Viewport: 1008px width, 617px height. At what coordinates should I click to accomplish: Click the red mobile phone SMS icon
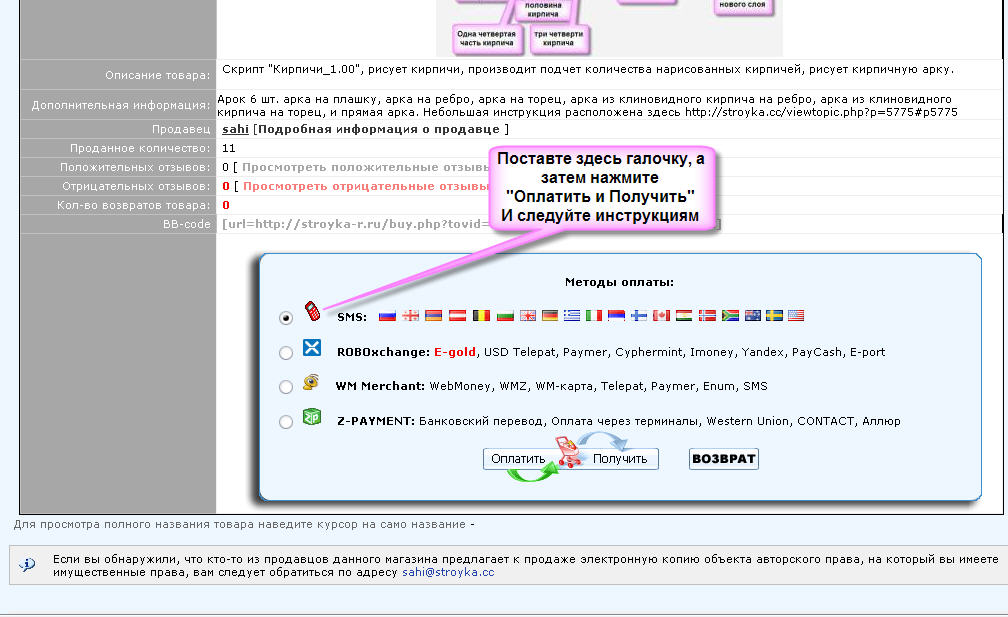click(312, 311)
